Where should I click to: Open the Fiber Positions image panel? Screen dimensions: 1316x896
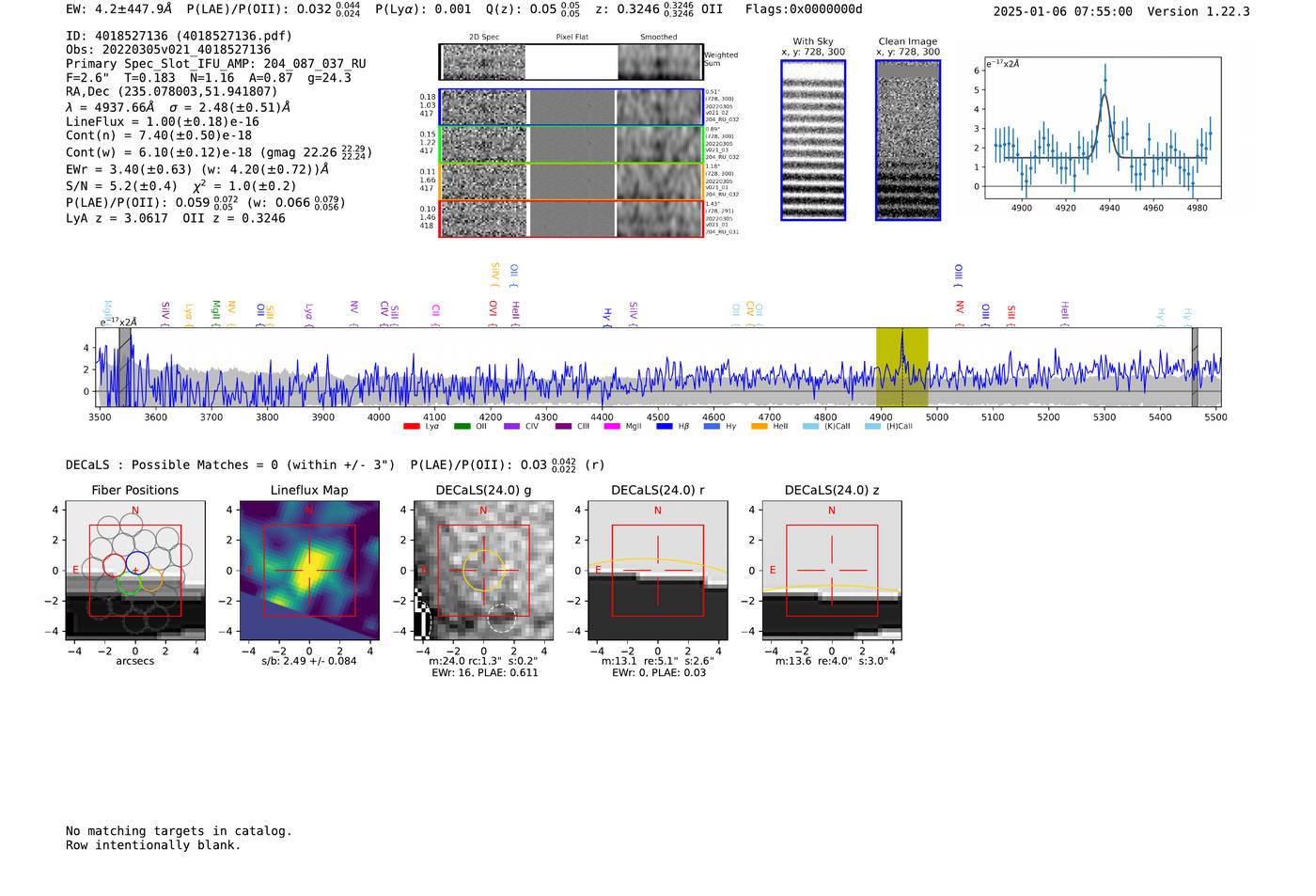[x=135, y=570]
